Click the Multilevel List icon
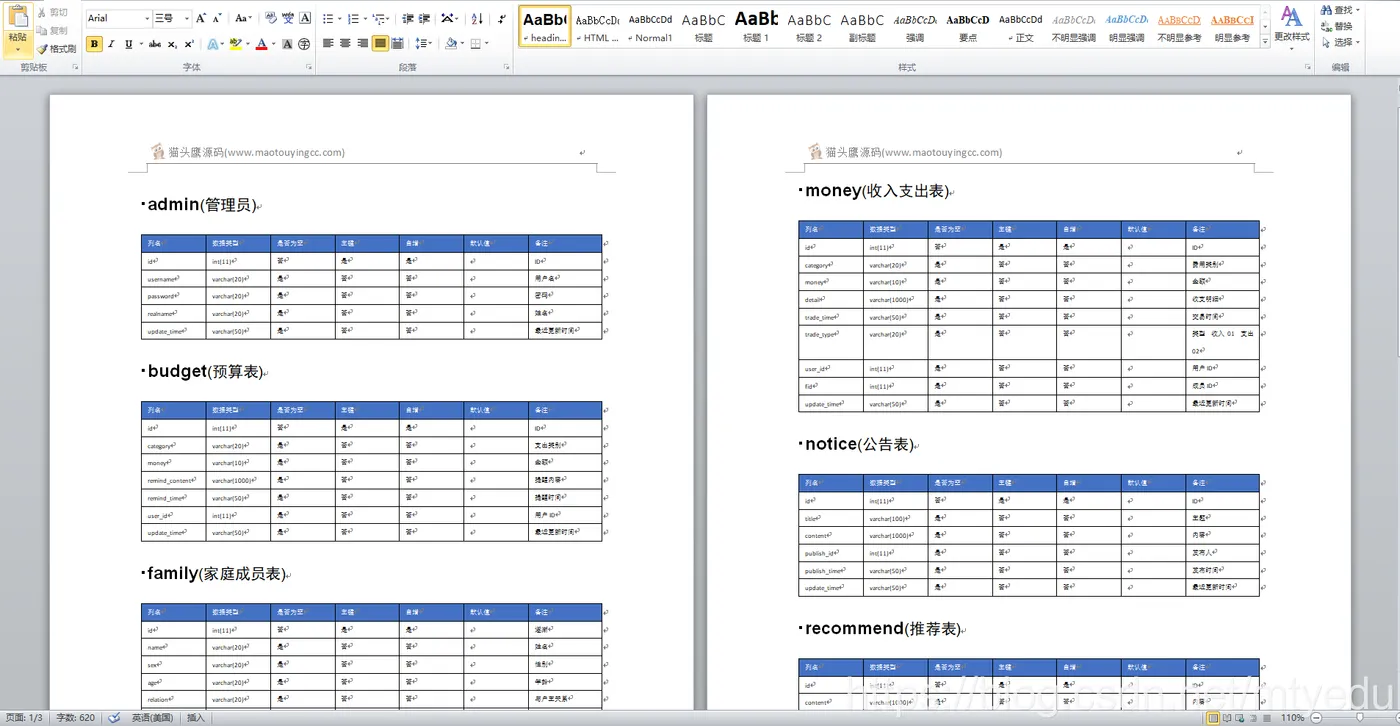 (380, 18)
